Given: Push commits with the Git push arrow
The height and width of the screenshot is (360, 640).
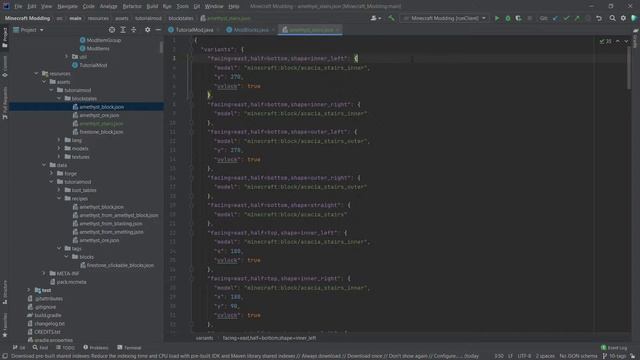Looking at the screenshot, I should [x=577, y=18].
